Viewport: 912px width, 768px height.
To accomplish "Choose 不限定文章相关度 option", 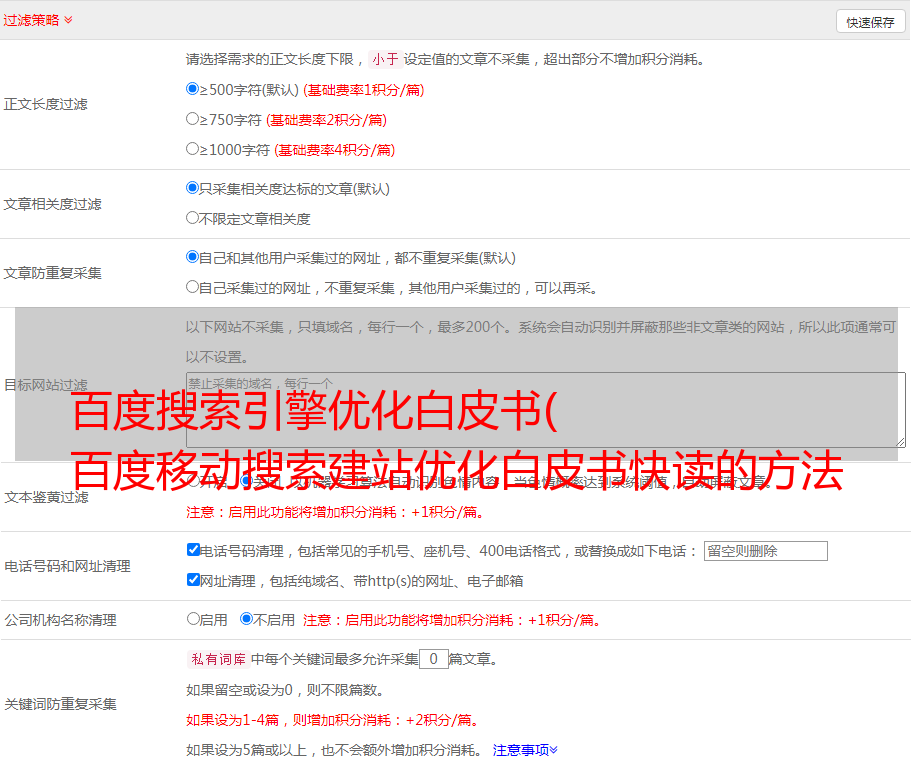I will pos(193,218).
